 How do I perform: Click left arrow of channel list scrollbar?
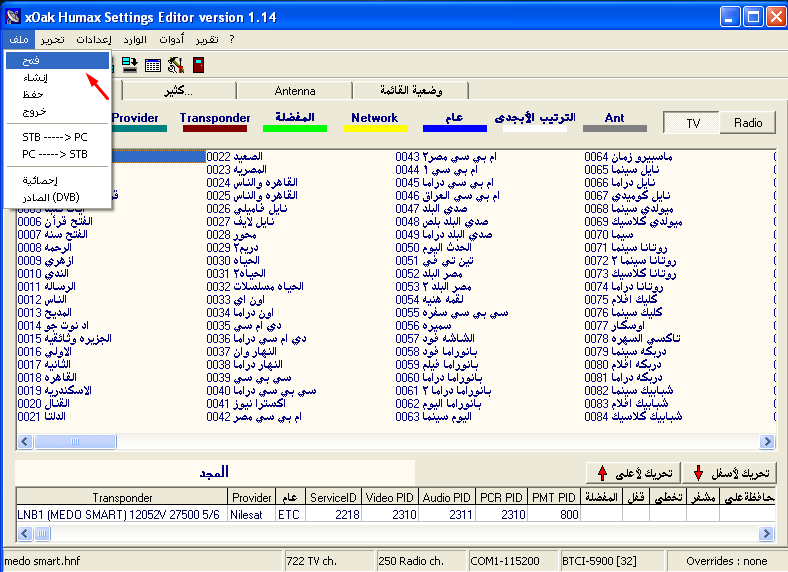[25, 442]
